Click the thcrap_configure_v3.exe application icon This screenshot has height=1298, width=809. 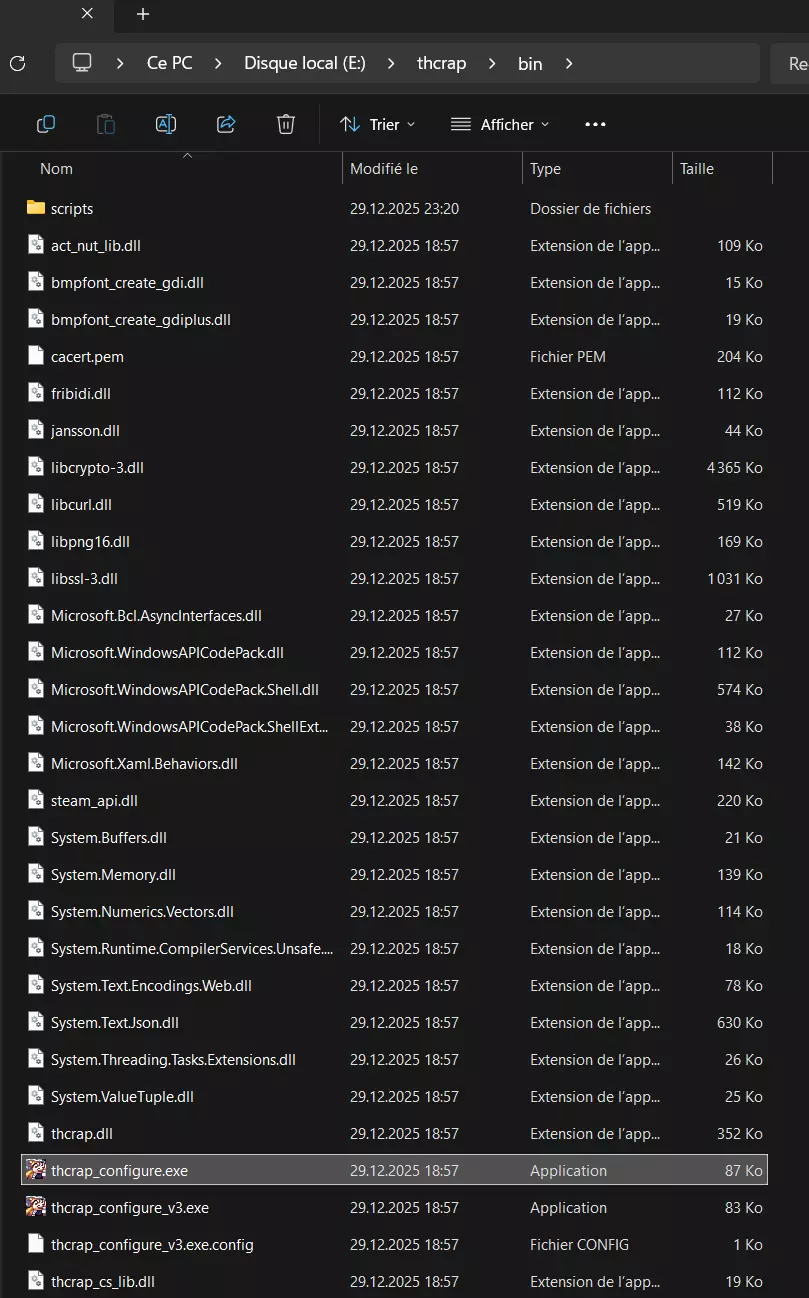tap(36, 1207)
